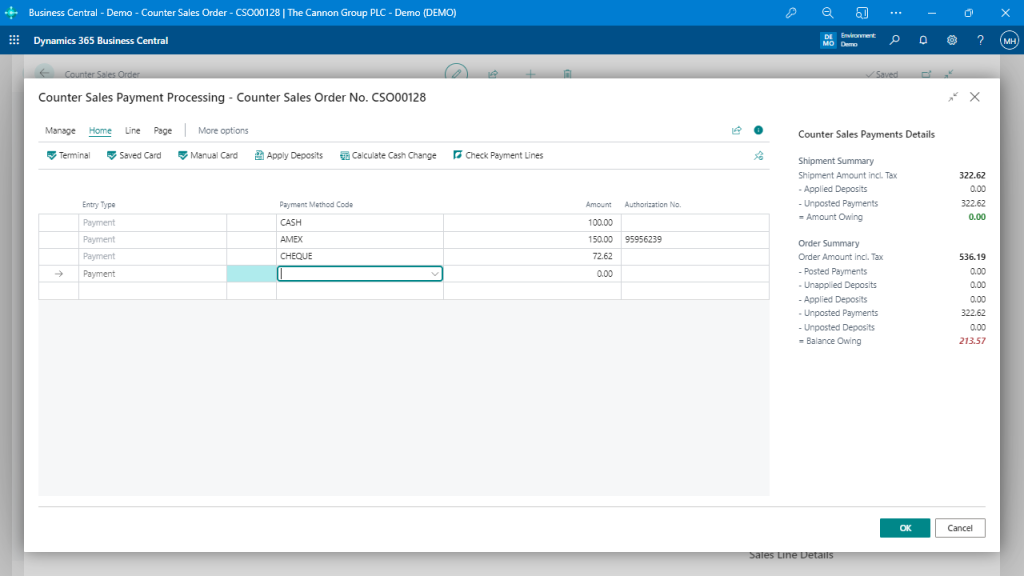This screenshot has height=576, width=1024.
Task: Confirm payments with the OK button
Action: (904, 528)
